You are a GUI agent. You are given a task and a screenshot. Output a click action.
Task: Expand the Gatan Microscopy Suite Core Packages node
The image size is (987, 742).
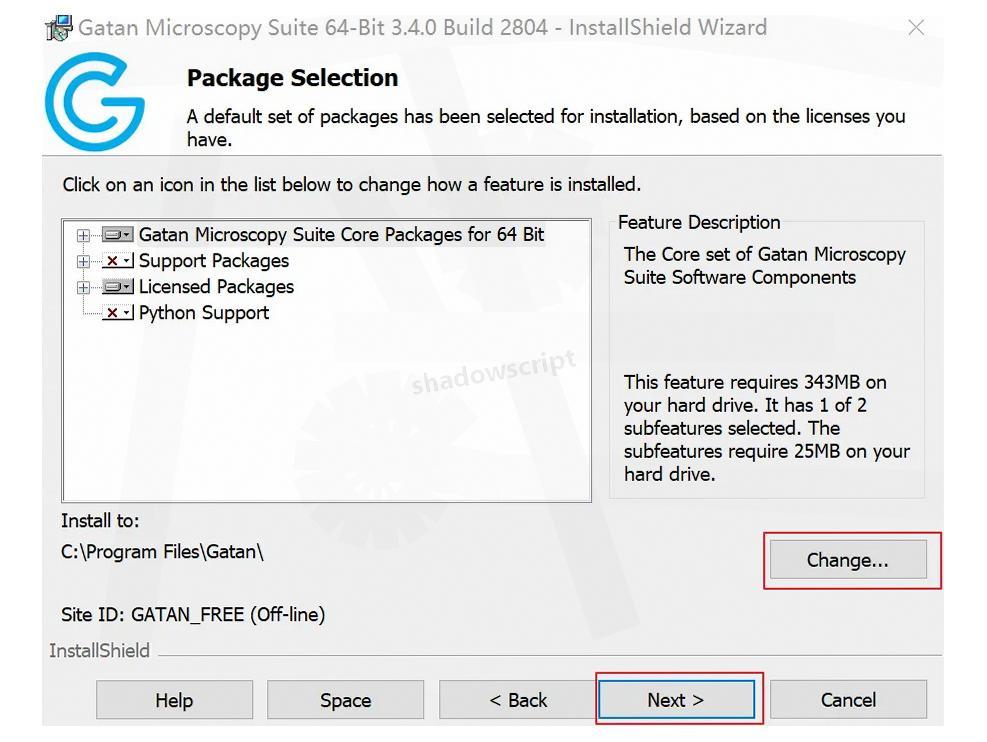83,236
